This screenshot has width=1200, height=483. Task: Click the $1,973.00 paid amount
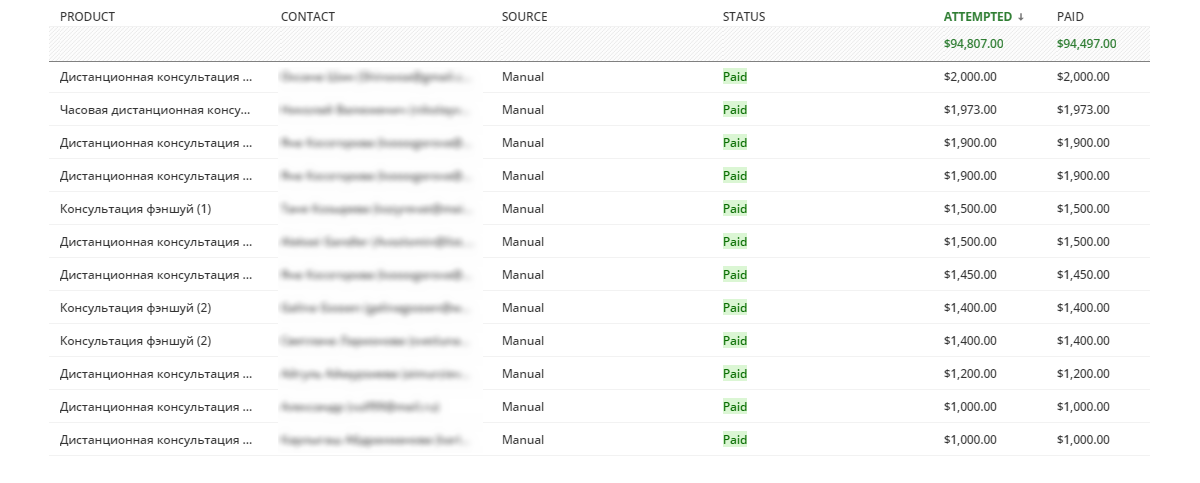tap(1082, 110)
